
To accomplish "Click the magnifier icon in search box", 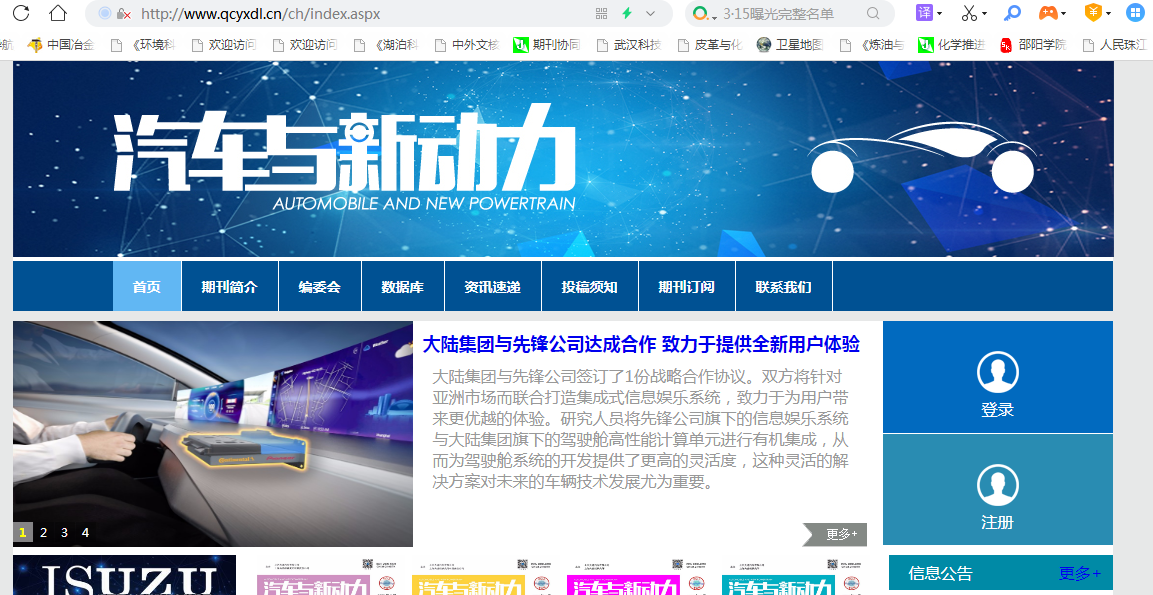I will pyautogui.click(x=873, y=14).
